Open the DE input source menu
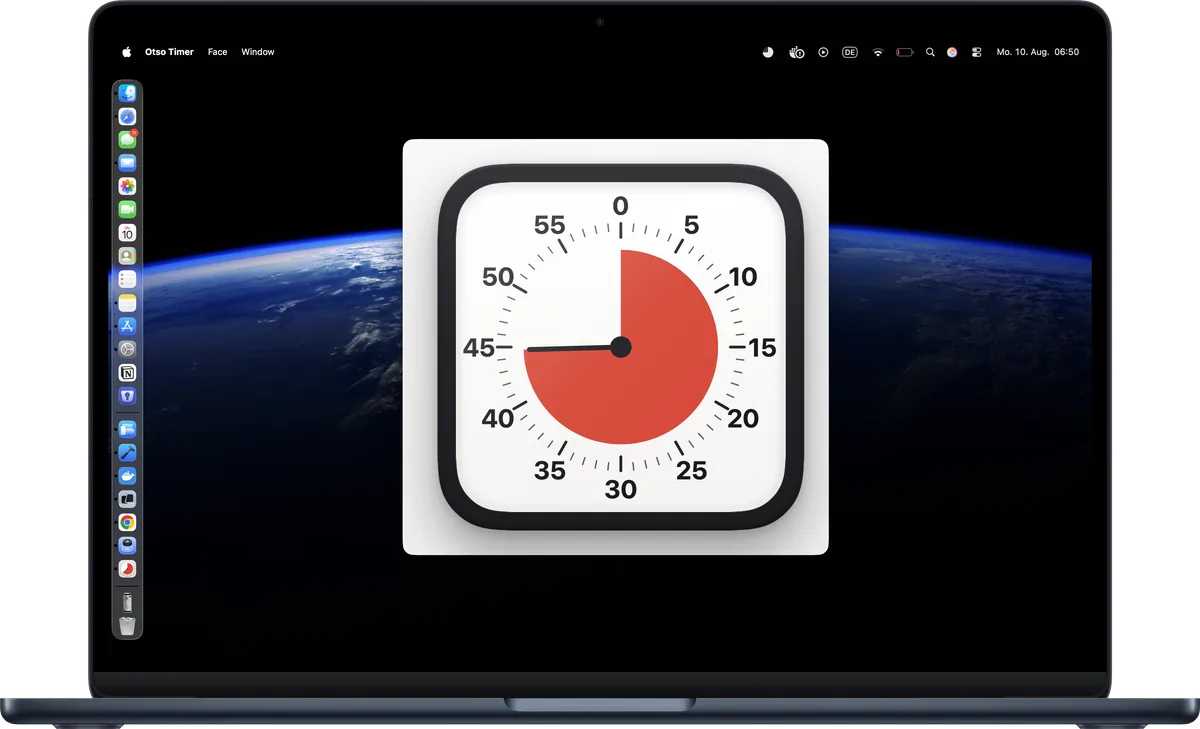Screen dimensions: 1200x729 pyautogui.click(x=850, y=52)
